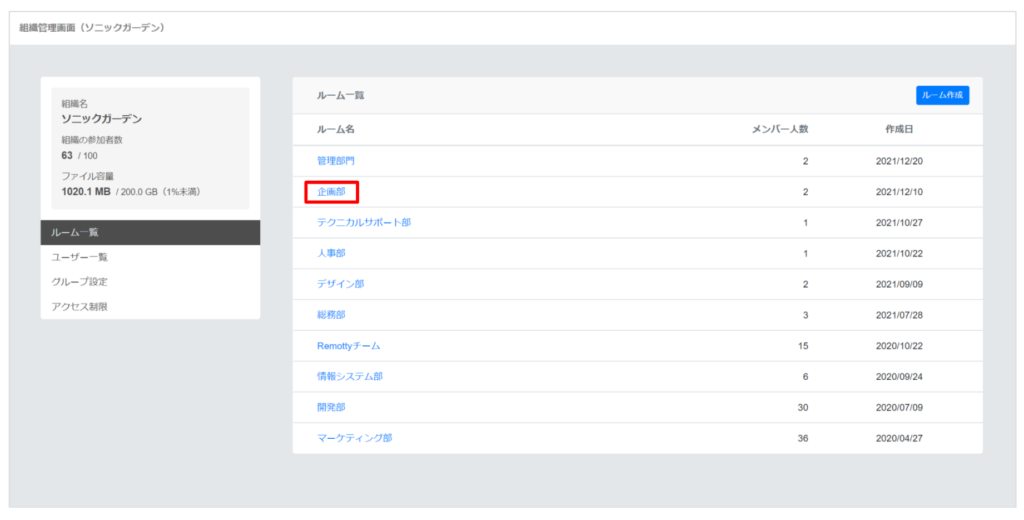
Task: Click the date 2021/07/28 for 総務部
Action: coord(899,315)
